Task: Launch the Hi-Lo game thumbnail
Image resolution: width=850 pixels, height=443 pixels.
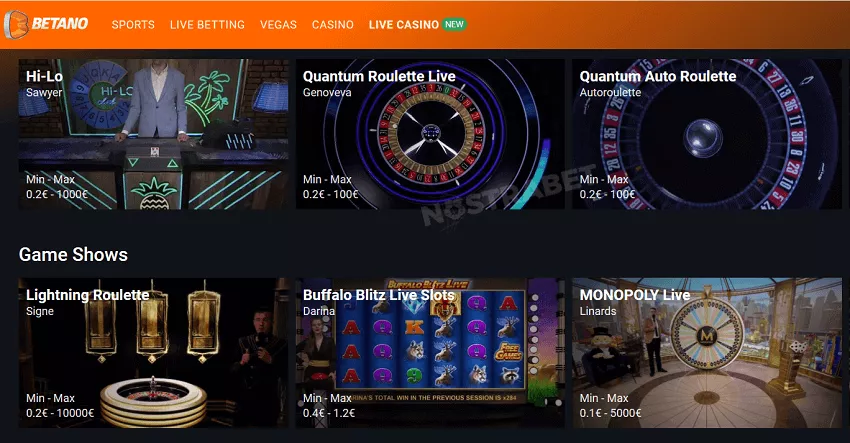Action: pyautogui.click(x=153, y=134)
